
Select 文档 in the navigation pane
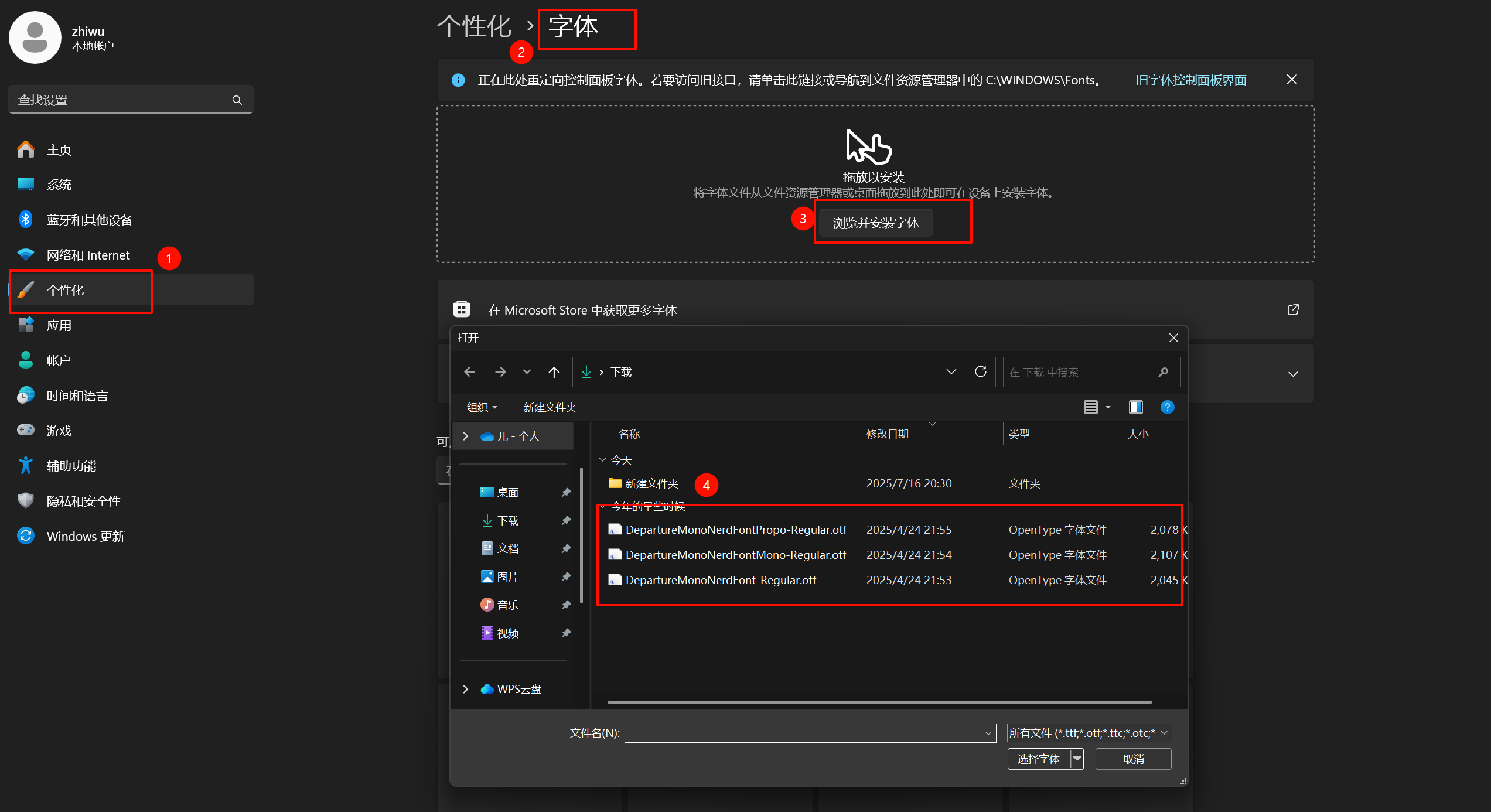507,548
